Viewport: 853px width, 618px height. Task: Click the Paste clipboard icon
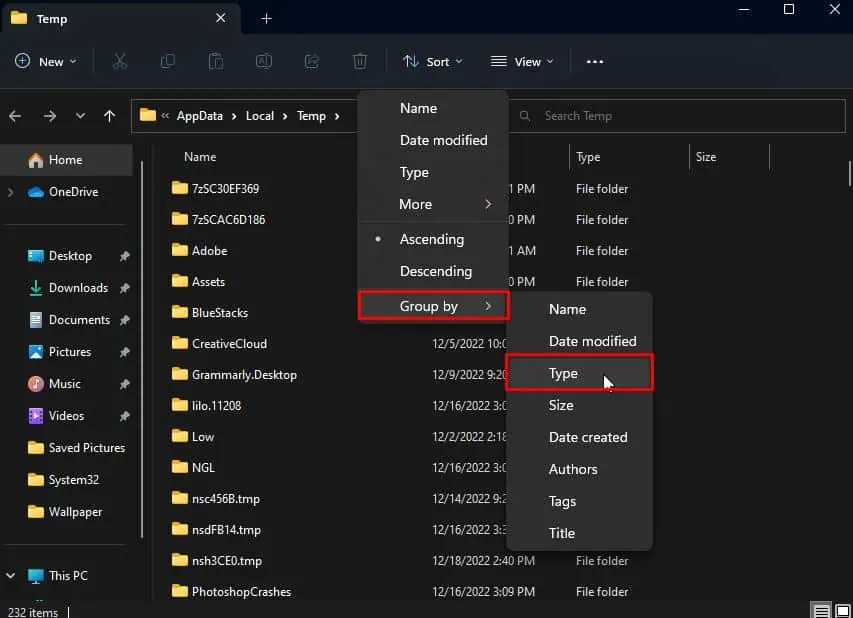(x=216, y=61)
